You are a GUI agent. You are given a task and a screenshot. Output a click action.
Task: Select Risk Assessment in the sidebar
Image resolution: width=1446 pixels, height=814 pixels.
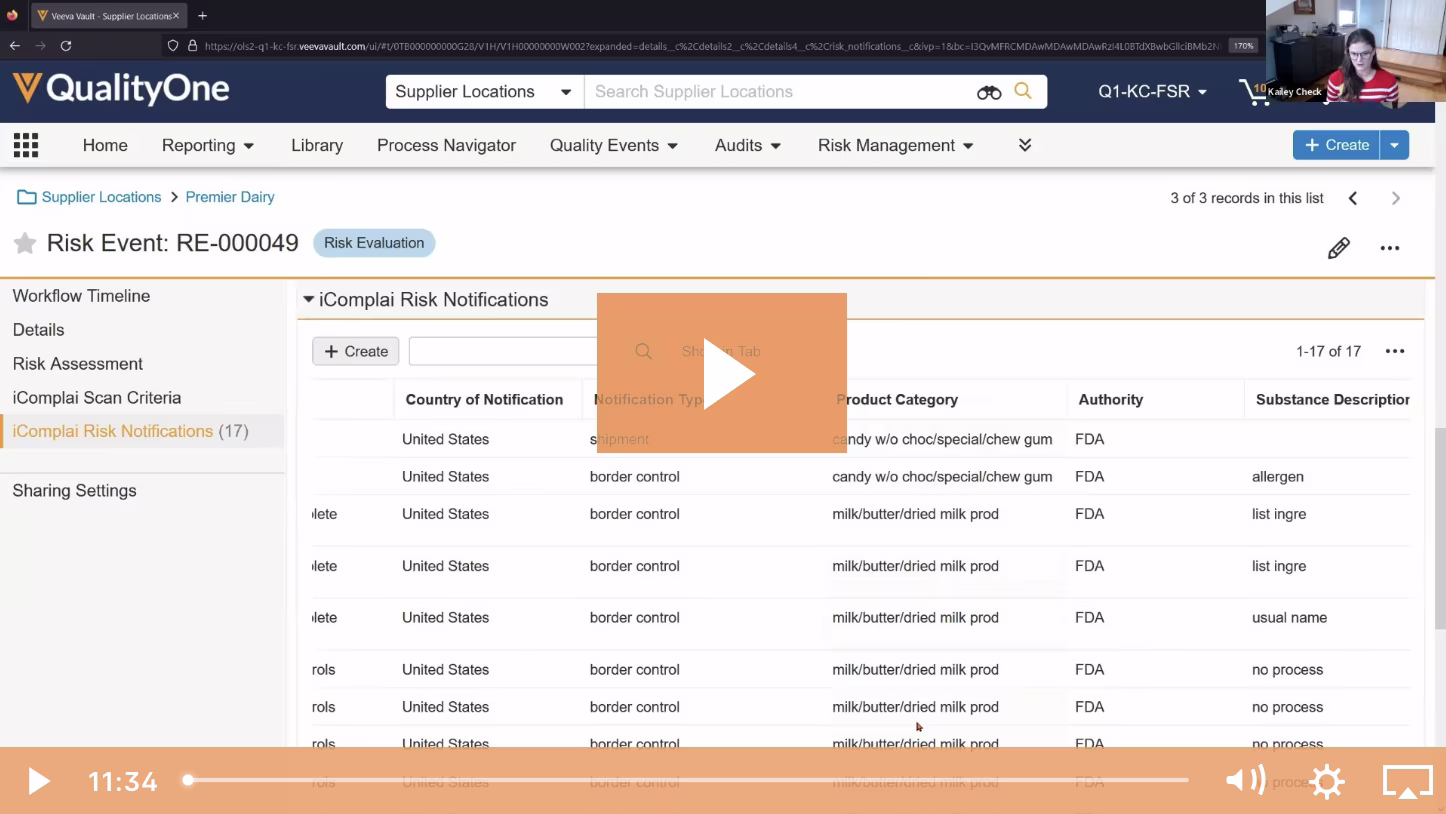click(x=77, y=364)
